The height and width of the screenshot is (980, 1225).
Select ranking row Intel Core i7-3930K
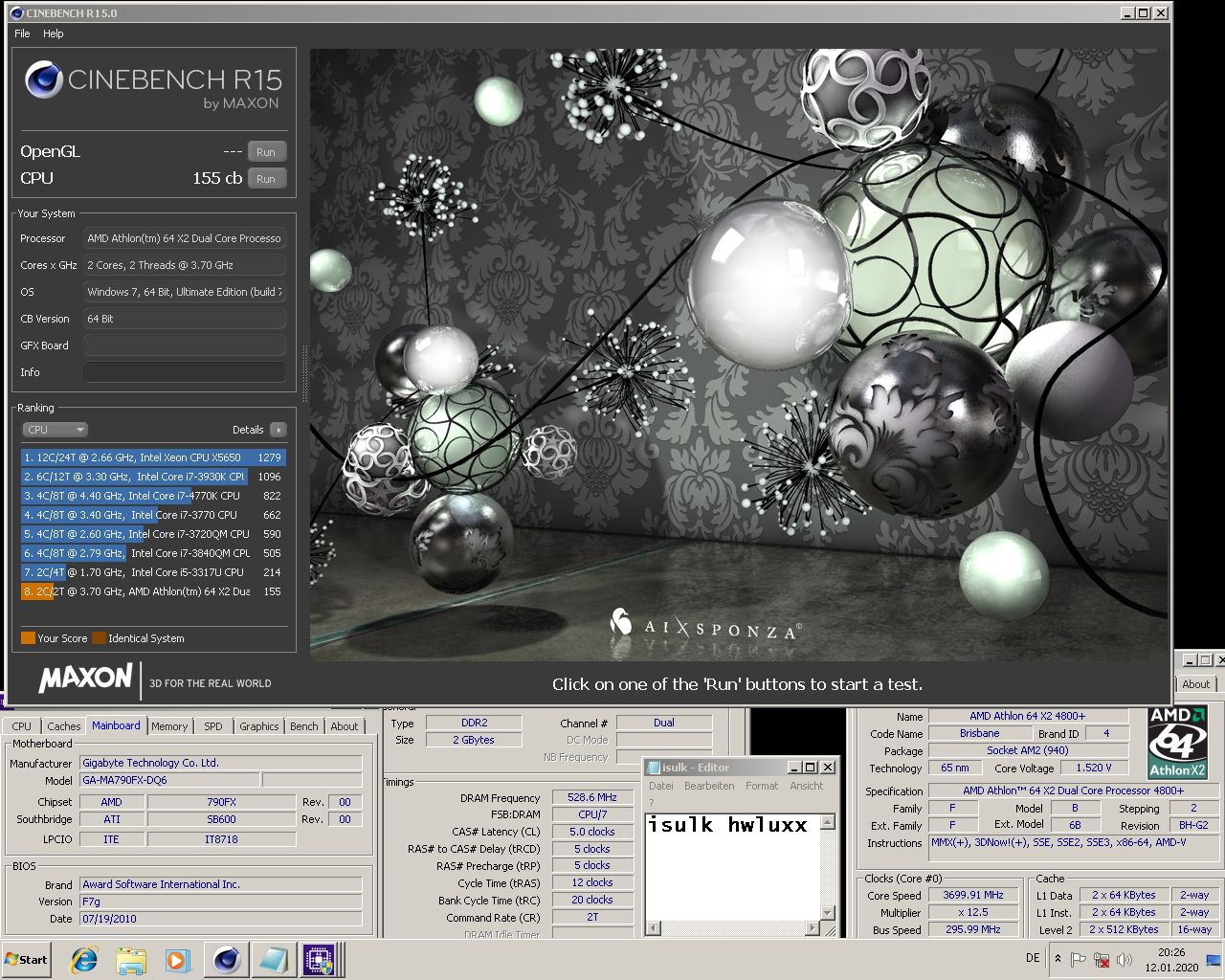pos(153,477)
